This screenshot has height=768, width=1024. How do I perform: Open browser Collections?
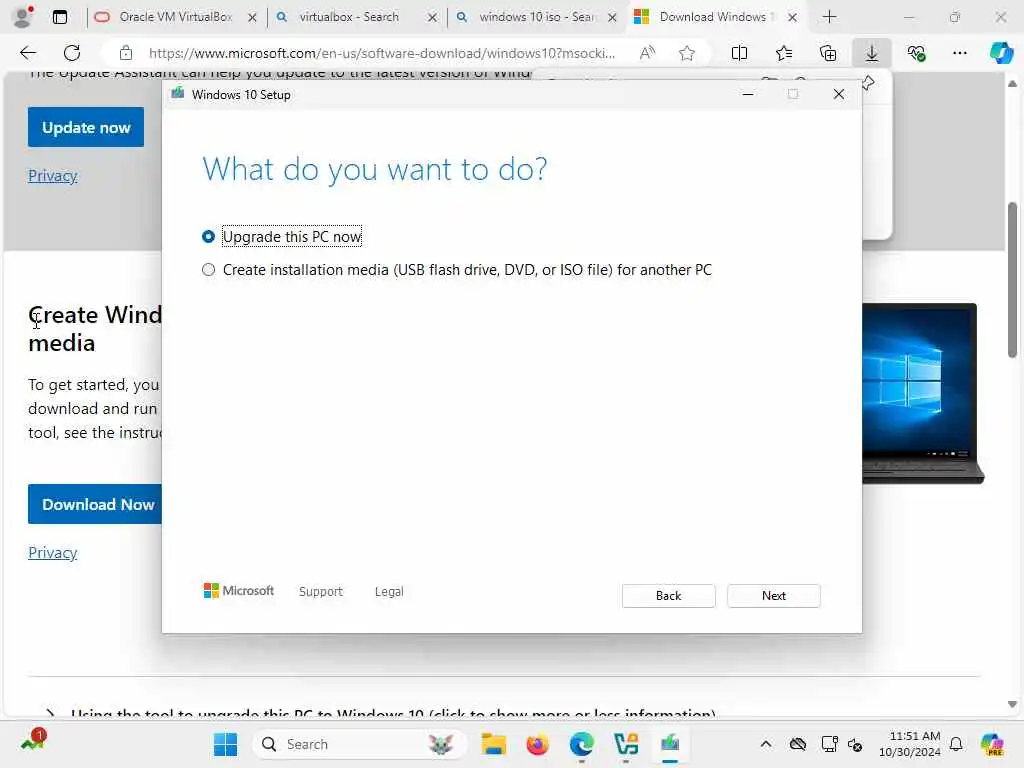[827, 53]
